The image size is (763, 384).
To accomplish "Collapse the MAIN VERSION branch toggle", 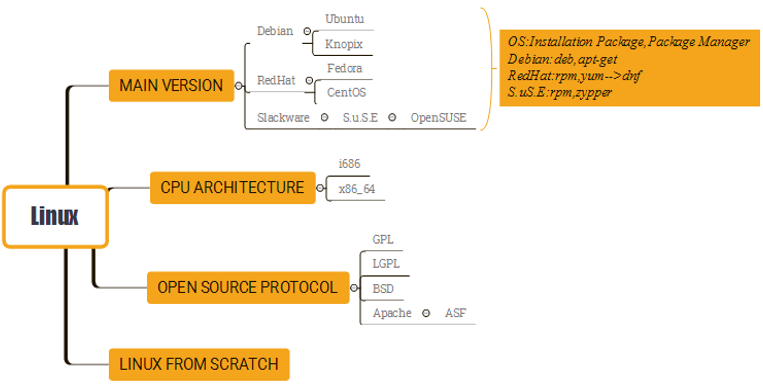I will 238,86.
